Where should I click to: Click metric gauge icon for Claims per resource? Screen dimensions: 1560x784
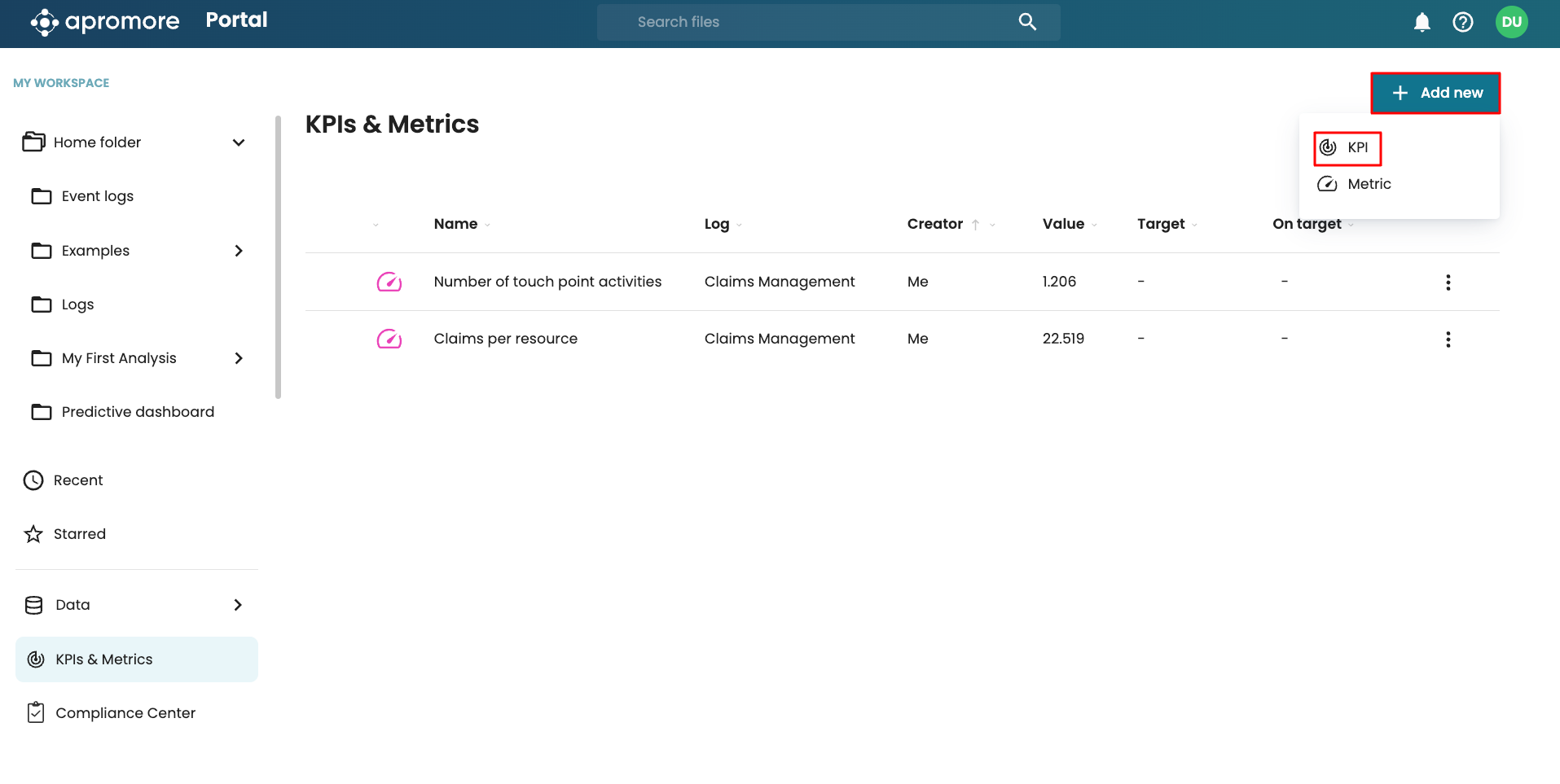point(389,339)
